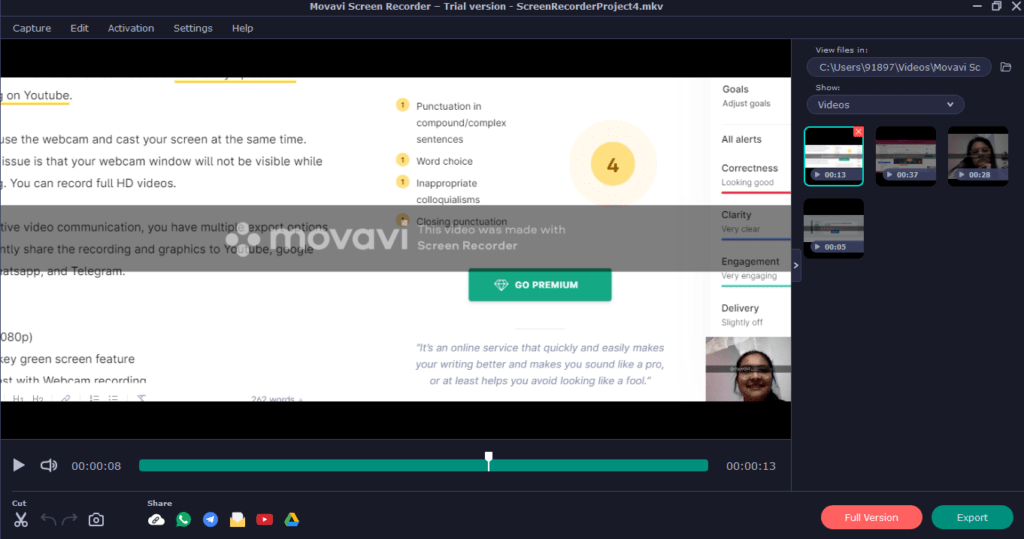Open the Help menu
The image size is (1024, 539).
point(242,28)
